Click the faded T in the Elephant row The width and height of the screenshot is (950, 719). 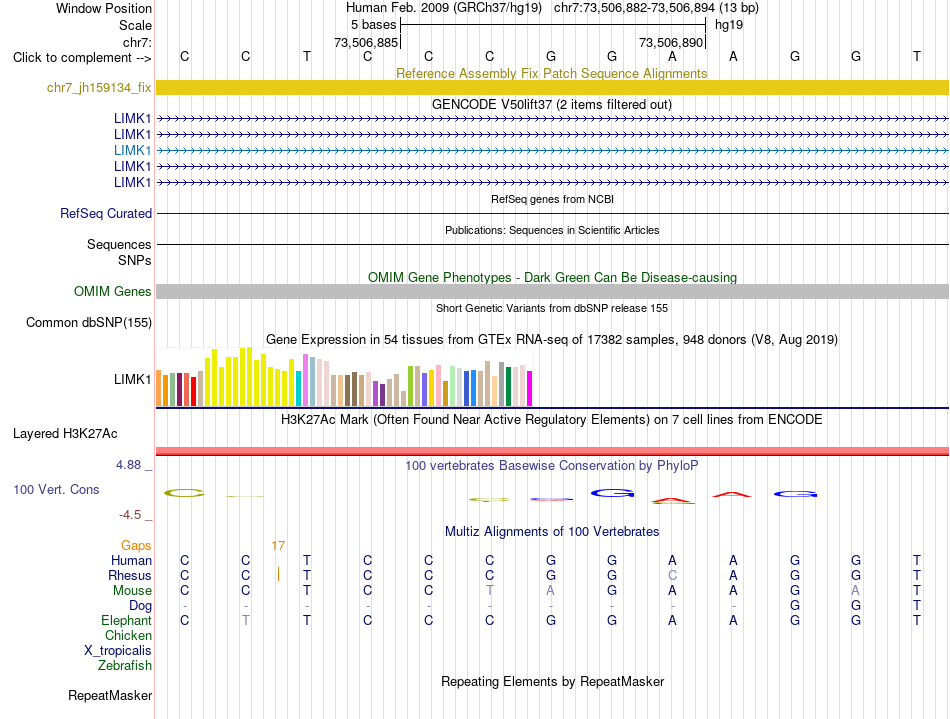(245, 621)
